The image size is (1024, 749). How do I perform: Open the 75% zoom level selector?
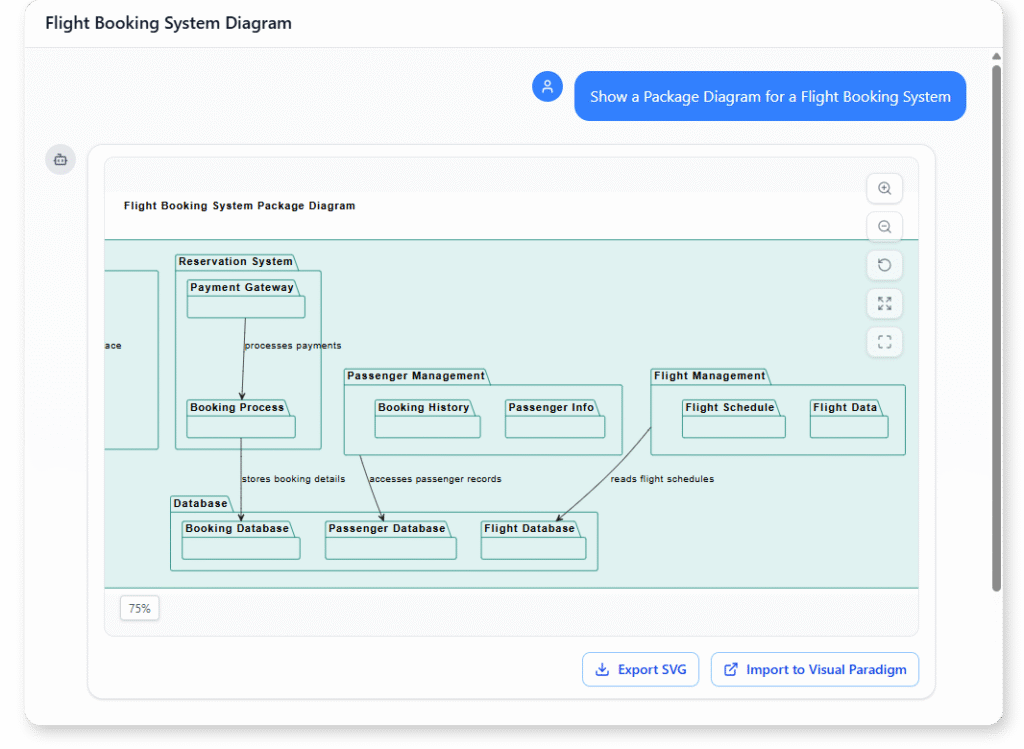pos(139,607)
